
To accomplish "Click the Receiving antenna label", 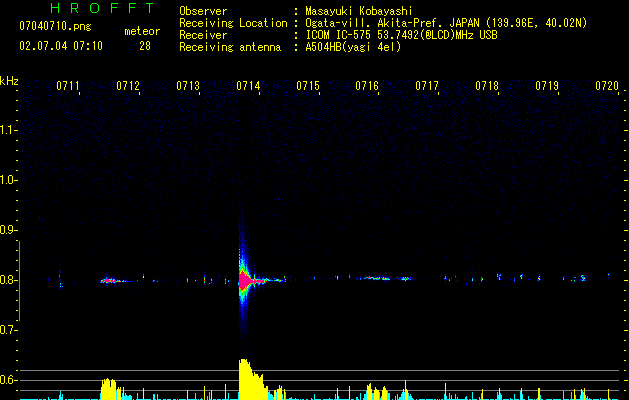I will [x=230, y=47].
